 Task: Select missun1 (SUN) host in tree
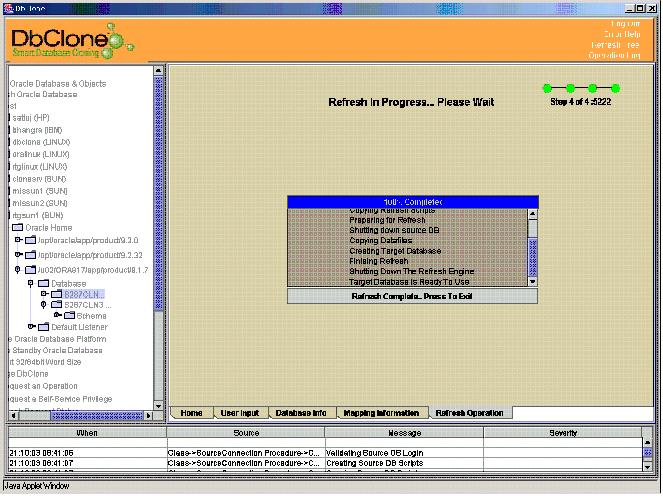point(40,191)
